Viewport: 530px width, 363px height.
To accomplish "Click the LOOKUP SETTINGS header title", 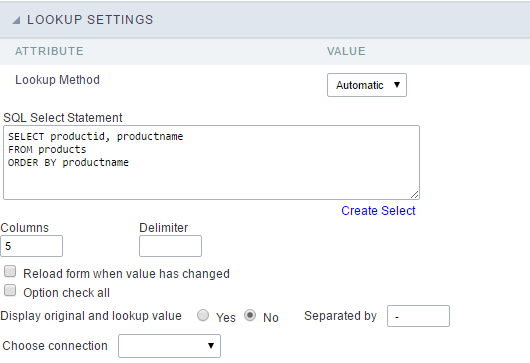I will pos(90,20).
